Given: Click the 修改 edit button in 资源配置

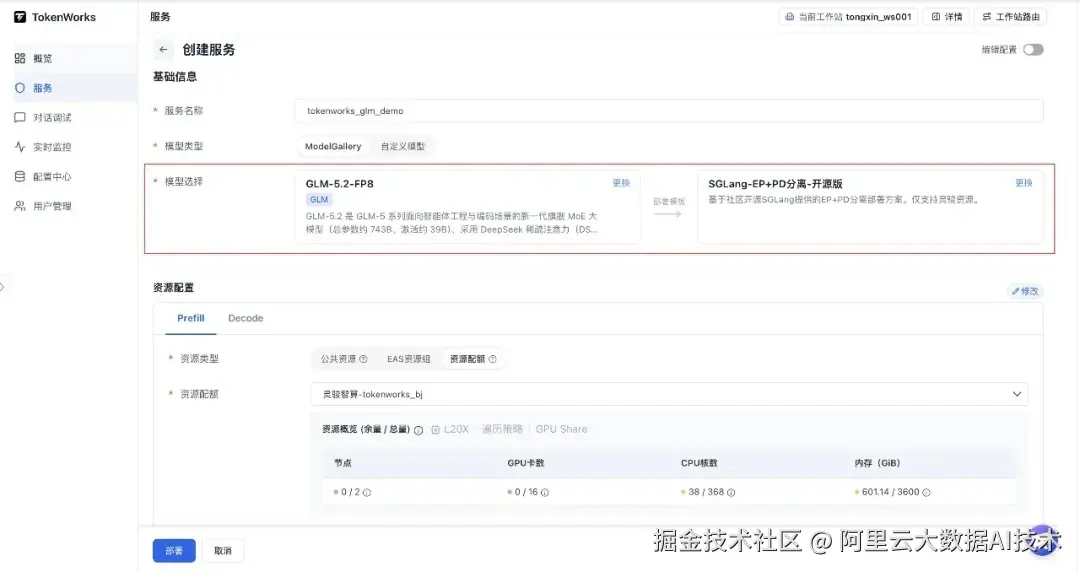Looking at the screenshot, I should tap(1025, 291).
